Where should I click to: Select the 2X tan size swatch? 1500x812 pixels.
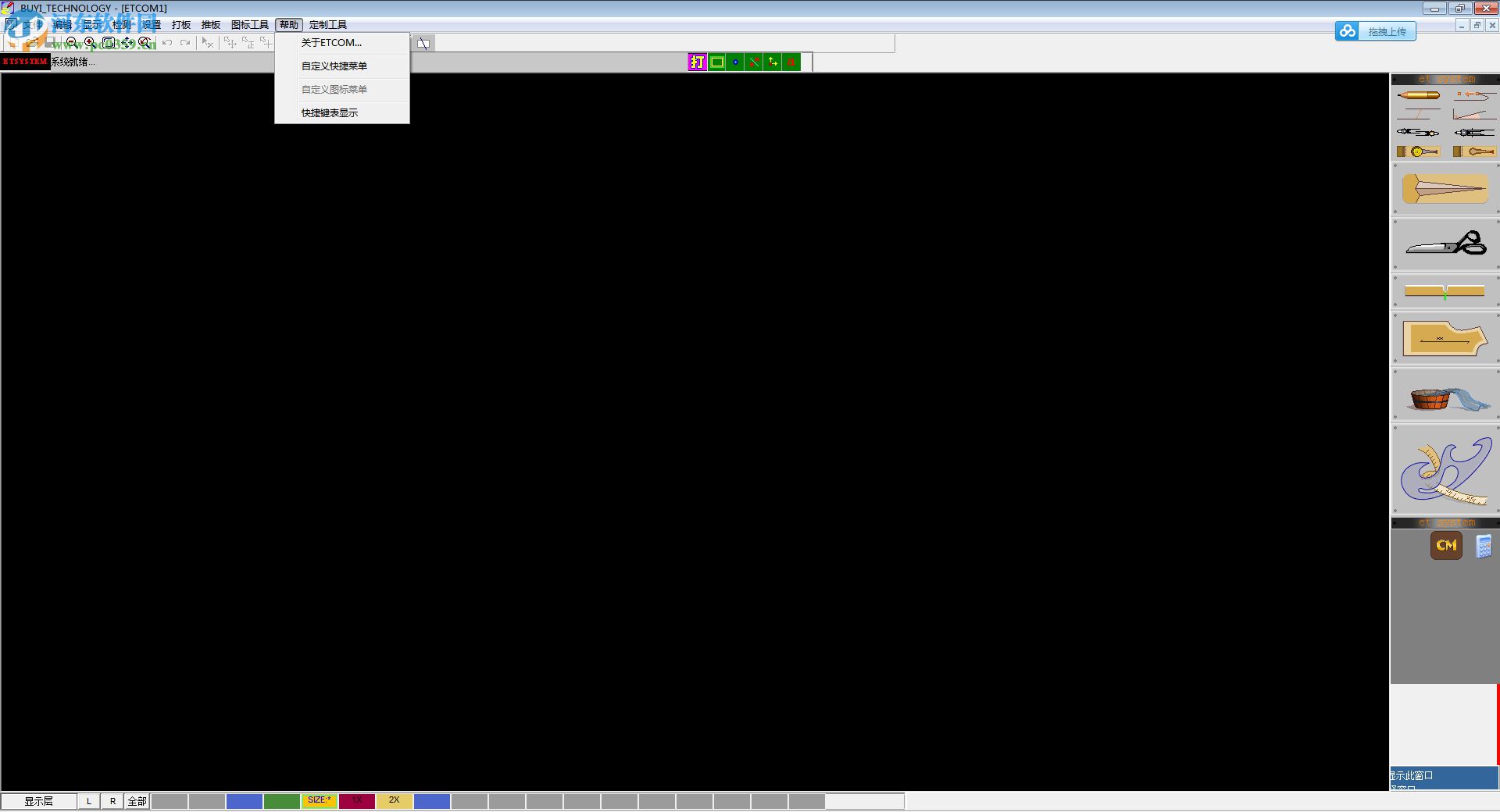(395, 801)
